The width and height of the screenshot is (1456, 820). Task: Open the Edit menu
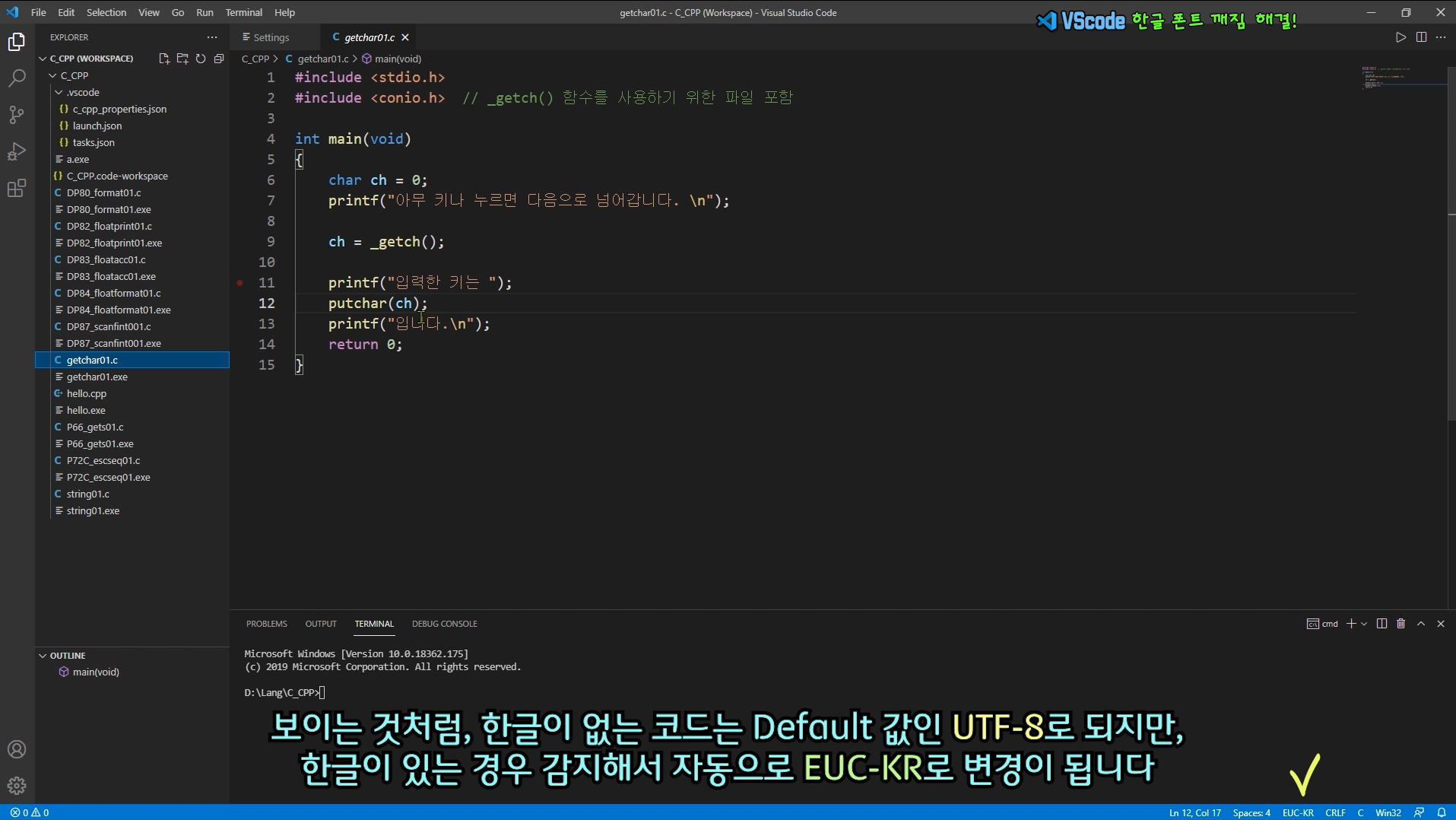tap(67, 12)
